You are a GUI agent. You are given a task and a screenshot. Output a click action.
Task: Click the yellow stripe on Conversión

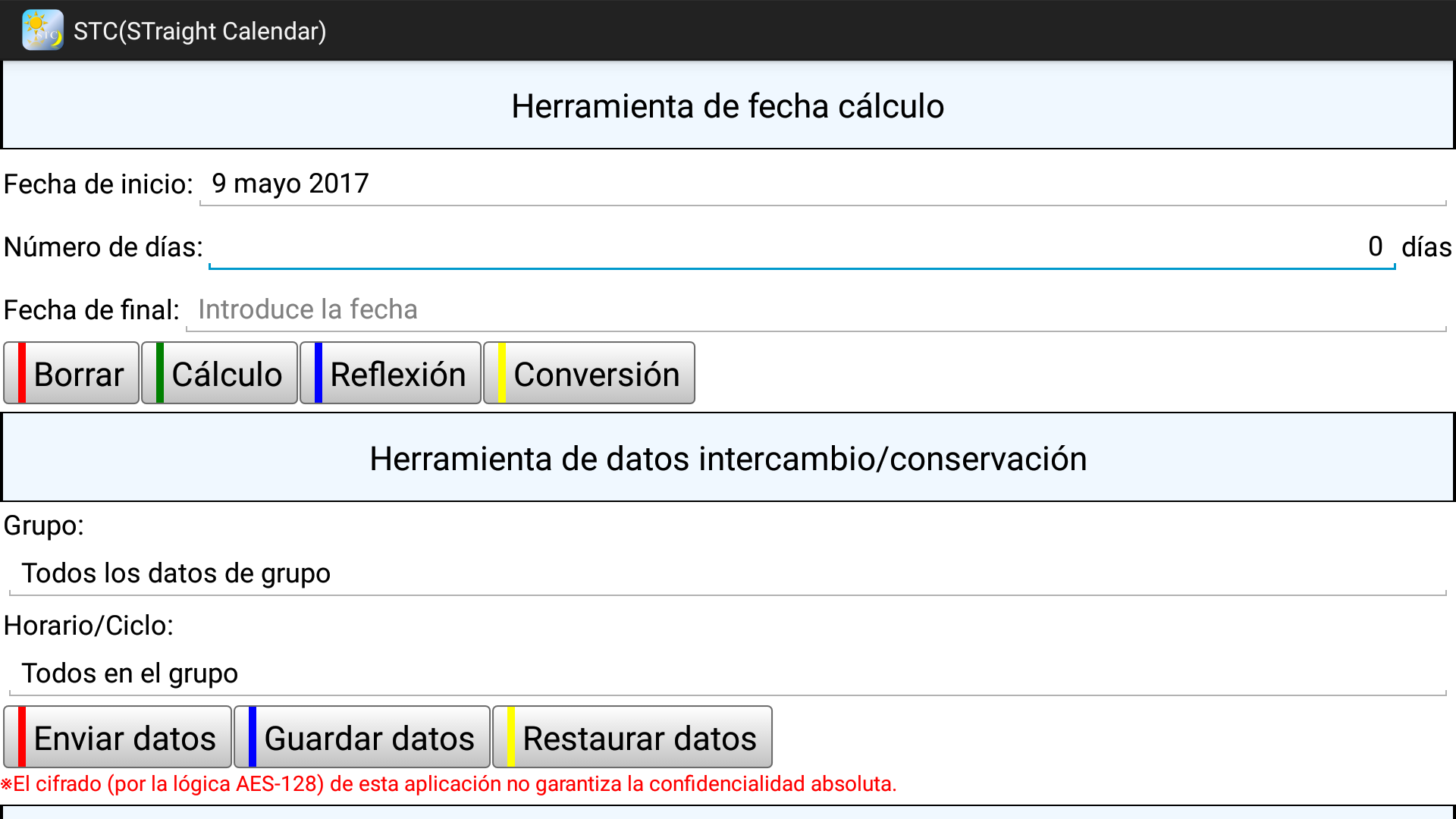click(502, 374)
